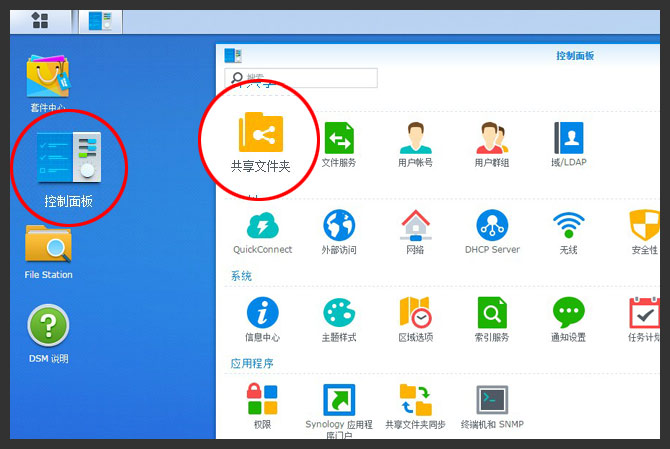The height and width of the screenshot is (449, 670).
Task: Launch File Station from the desktop
Action: pyautogui.click(x=48, y=252)
